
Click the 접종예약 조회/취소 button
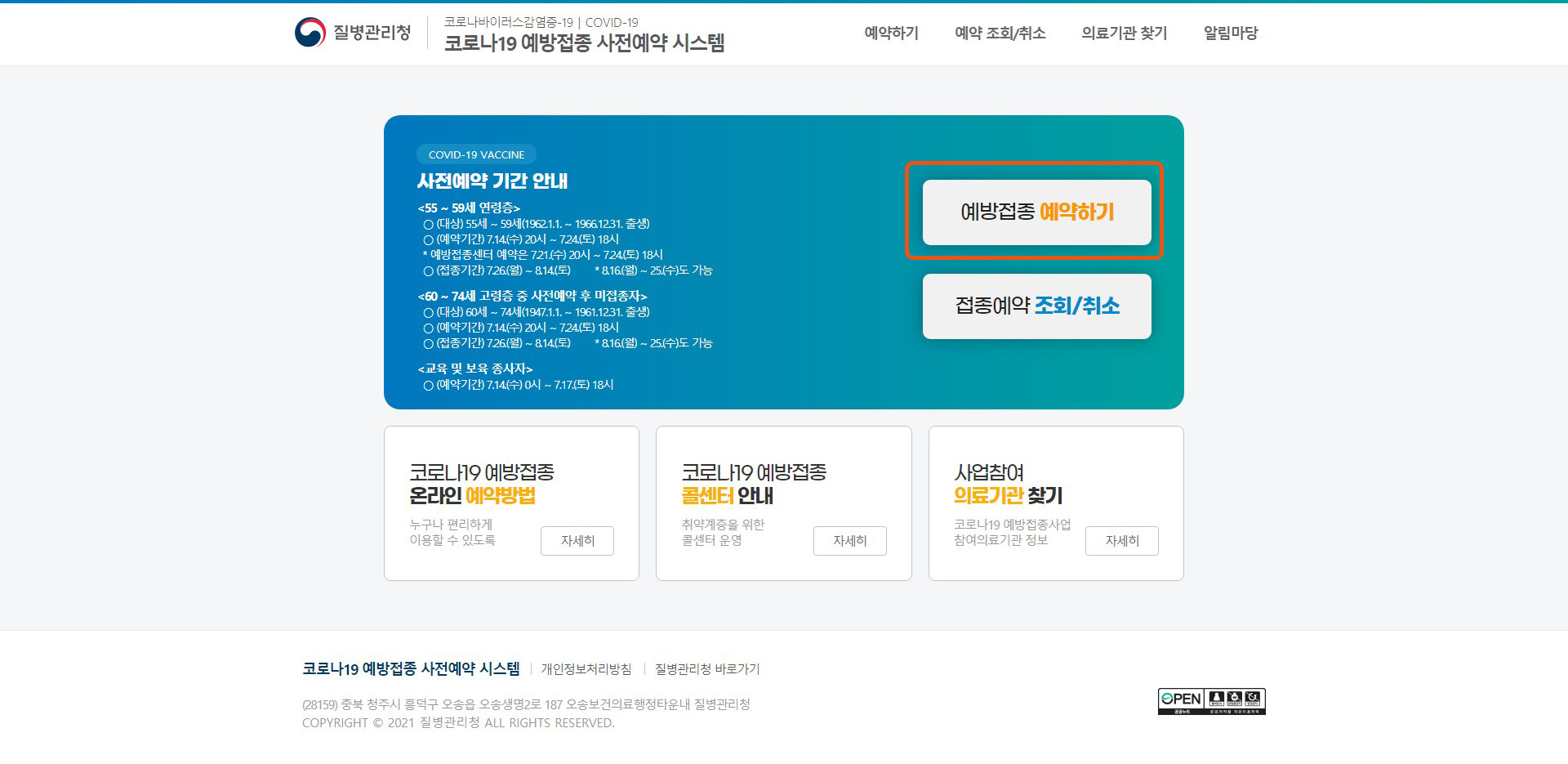1036,306
